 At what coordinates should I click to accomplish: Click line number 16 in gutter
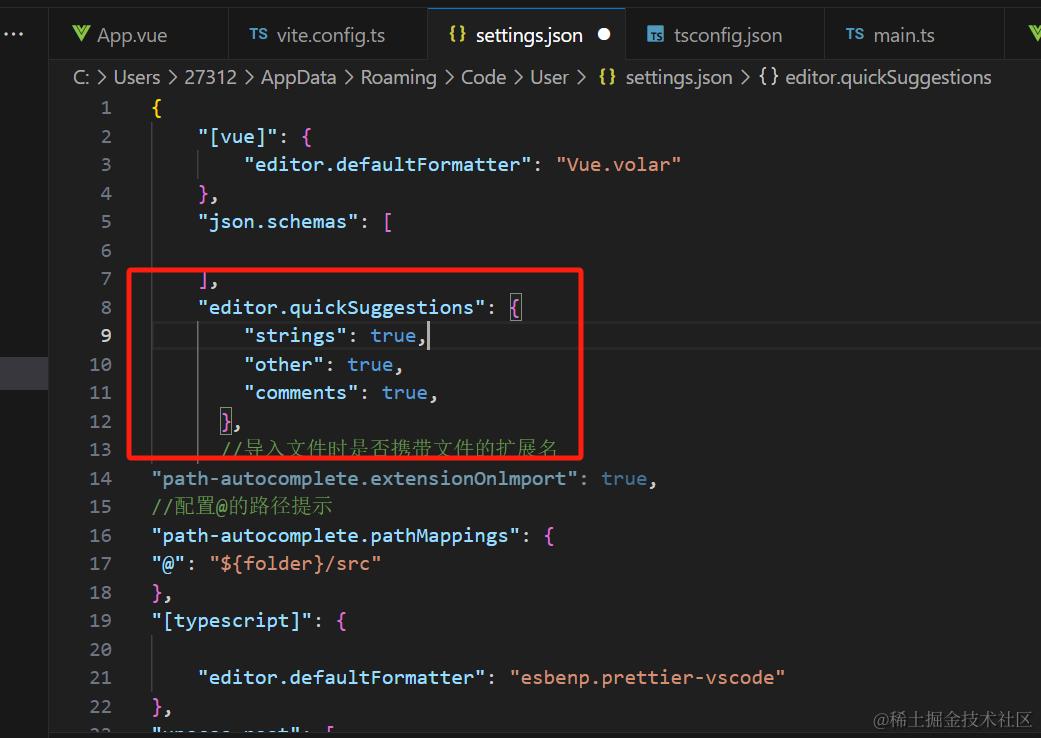(x=100, y=536)
